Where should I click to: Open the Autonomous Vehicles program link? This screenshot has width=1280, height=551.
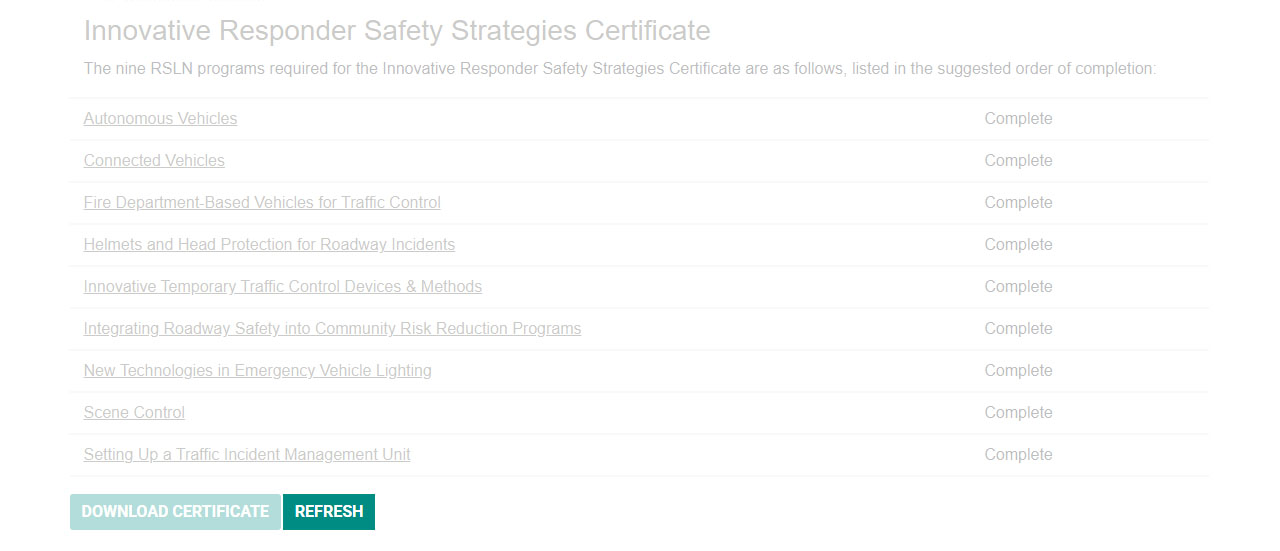click(160, 119)
